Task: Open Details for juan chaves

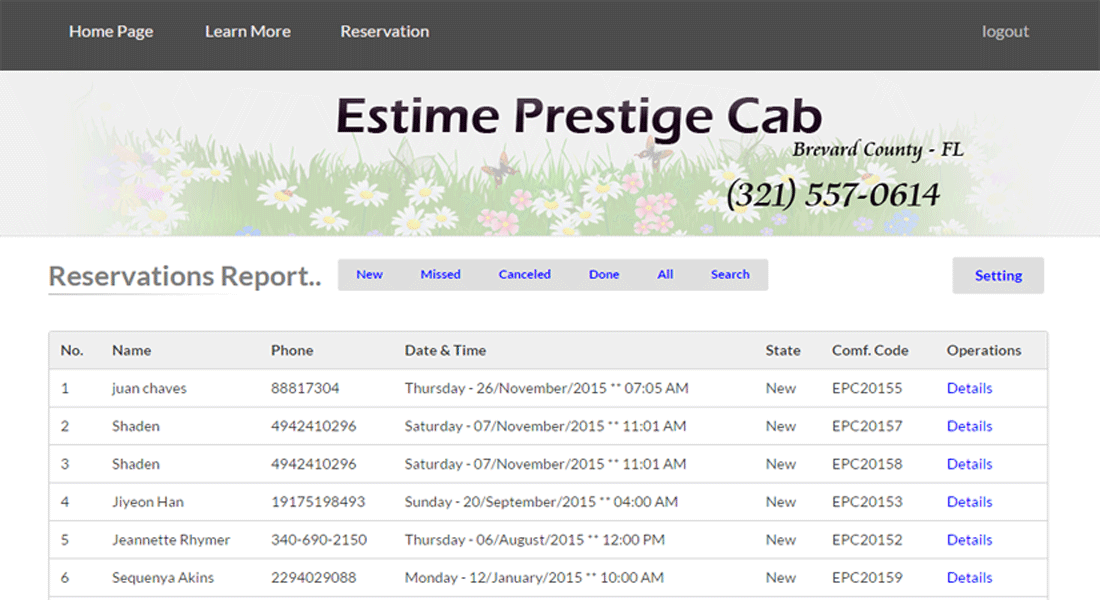Action: [x=969, y=388]
